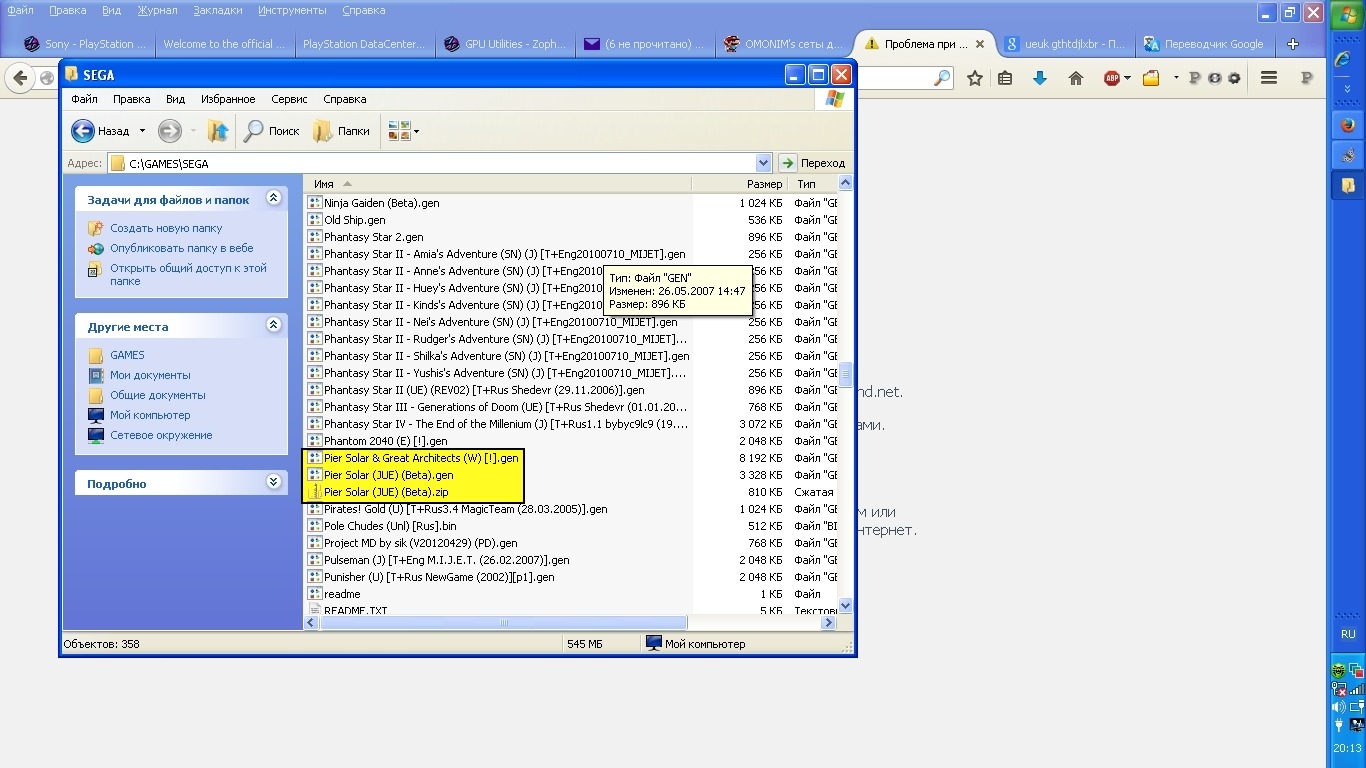
Task: Collapse the Другие места panel
Action: (273, 325)
